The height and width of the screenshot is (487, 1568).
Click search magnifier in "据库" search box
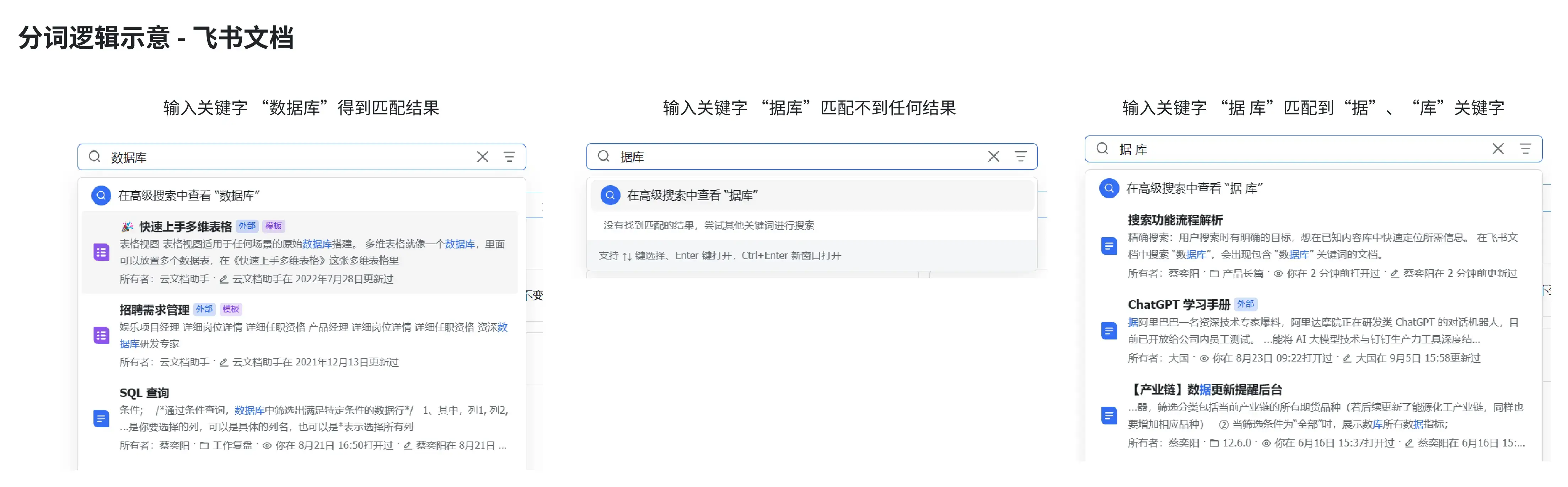(x=604, y=156)
